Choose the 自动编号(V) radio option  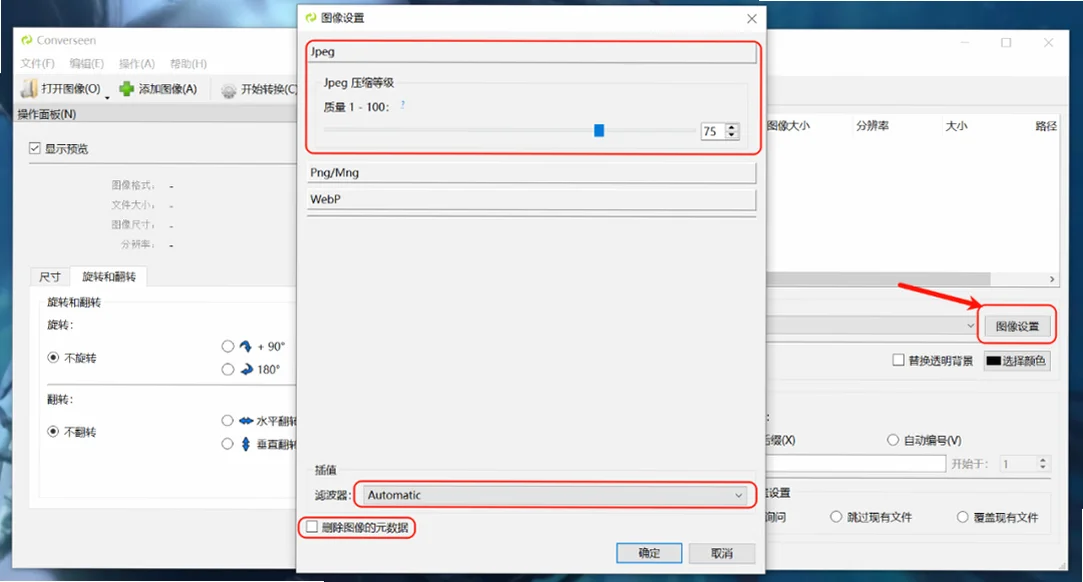tap(892, 440)
